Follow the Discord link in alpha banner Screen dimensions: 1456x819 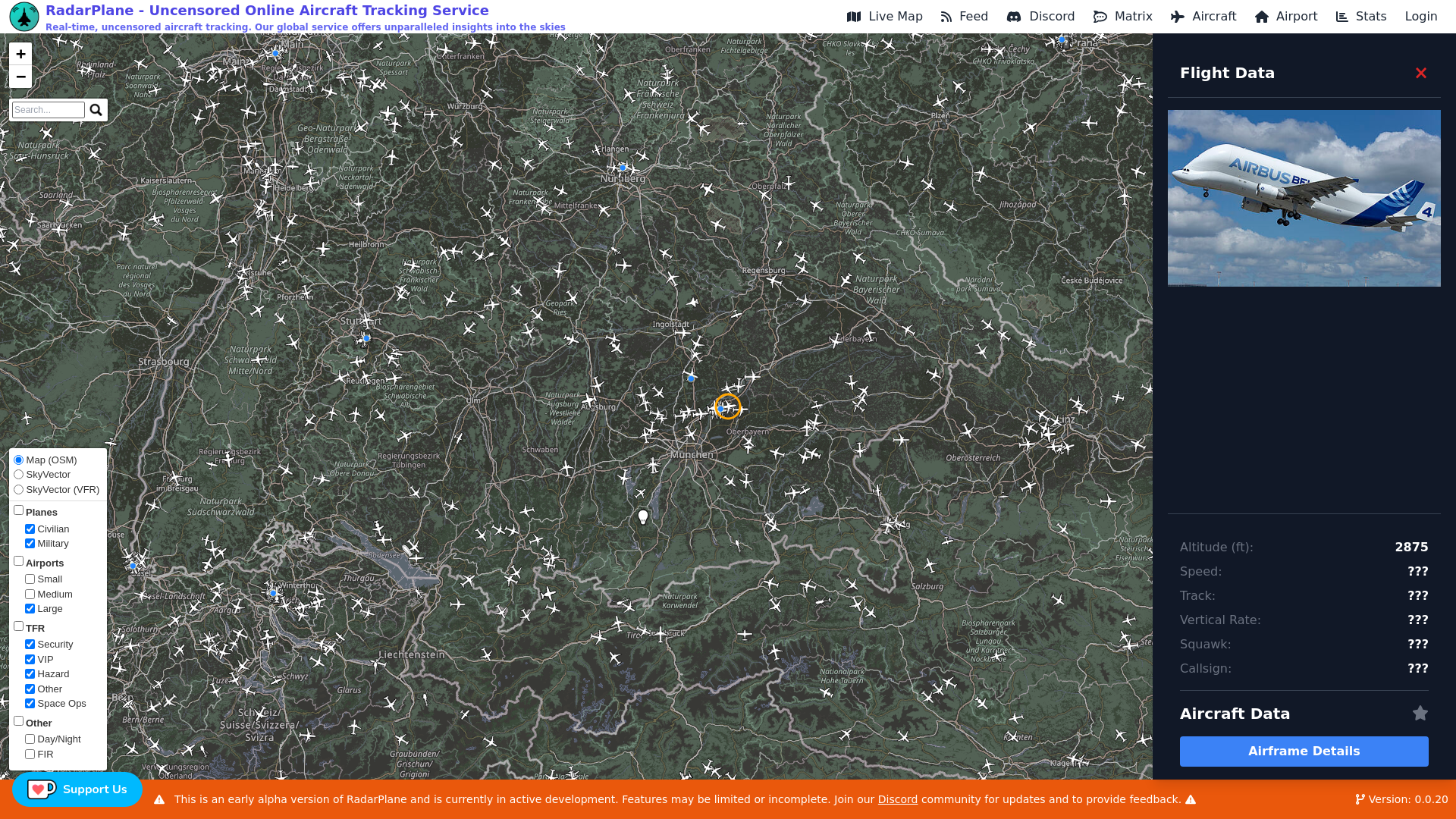897,799
